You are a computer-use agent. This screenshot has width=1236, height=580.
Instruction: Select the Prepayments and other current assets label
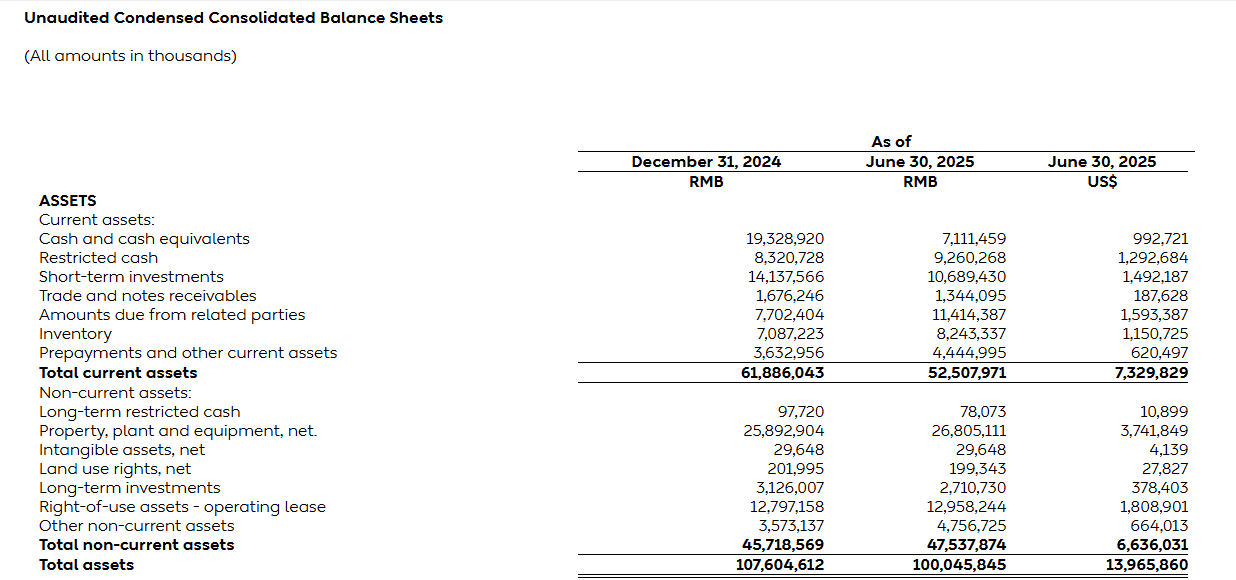[188, 353]
